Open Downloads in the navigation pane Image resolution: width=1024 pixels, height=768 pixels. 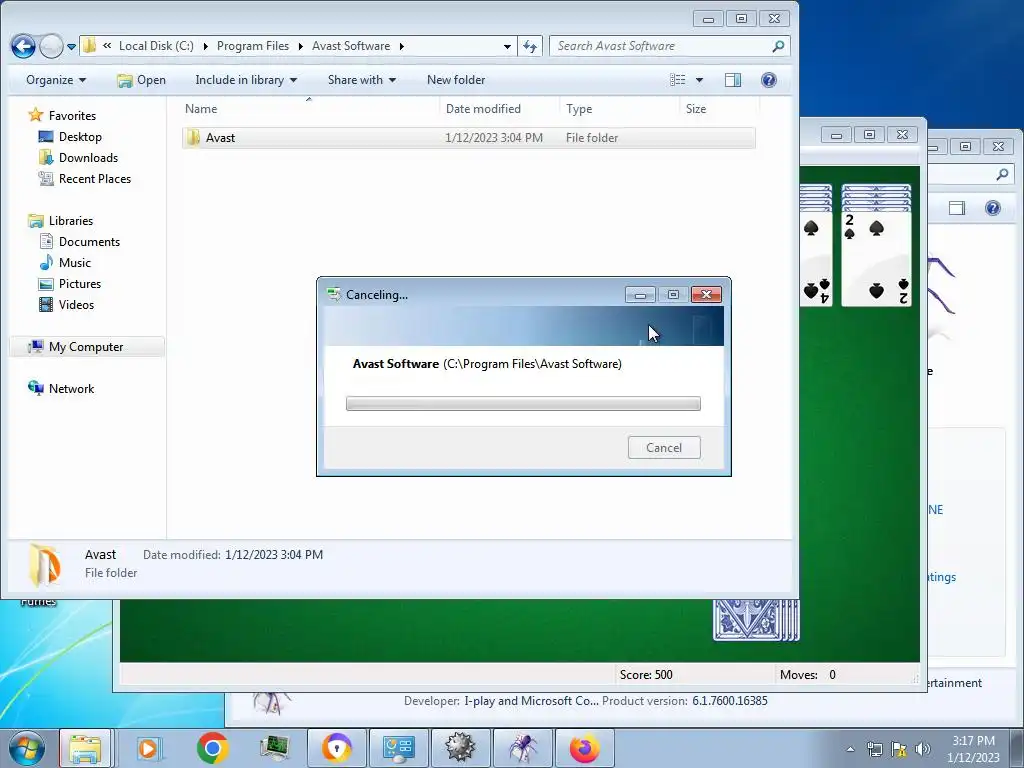click(x=78, y=157)
